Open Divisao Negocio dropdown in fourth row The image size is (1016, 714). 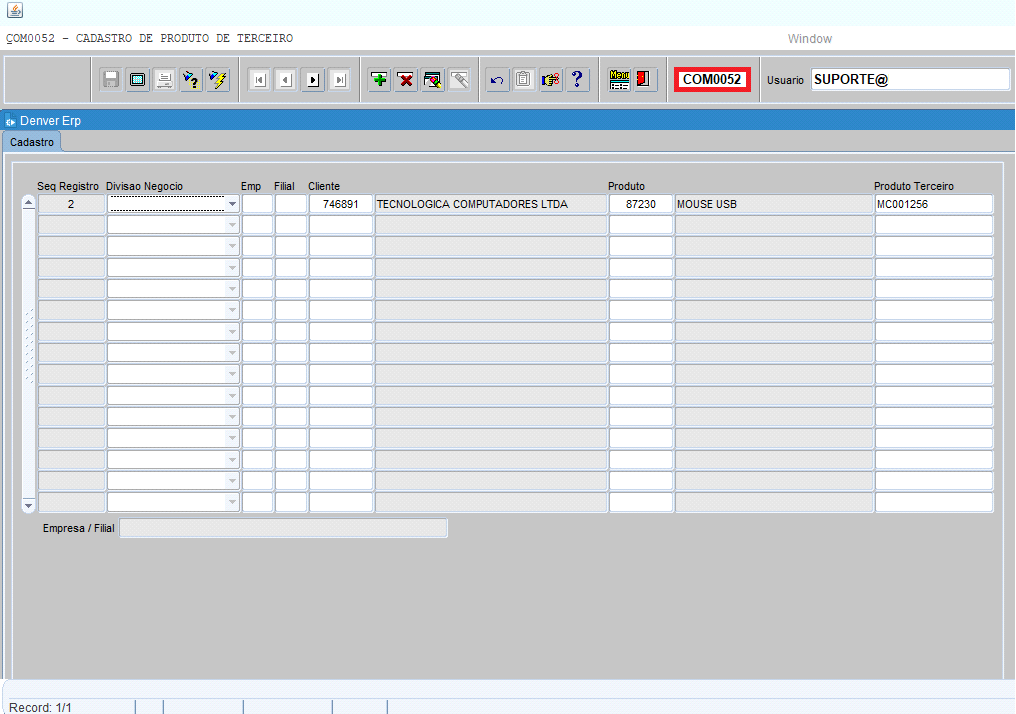click(232, 268)
